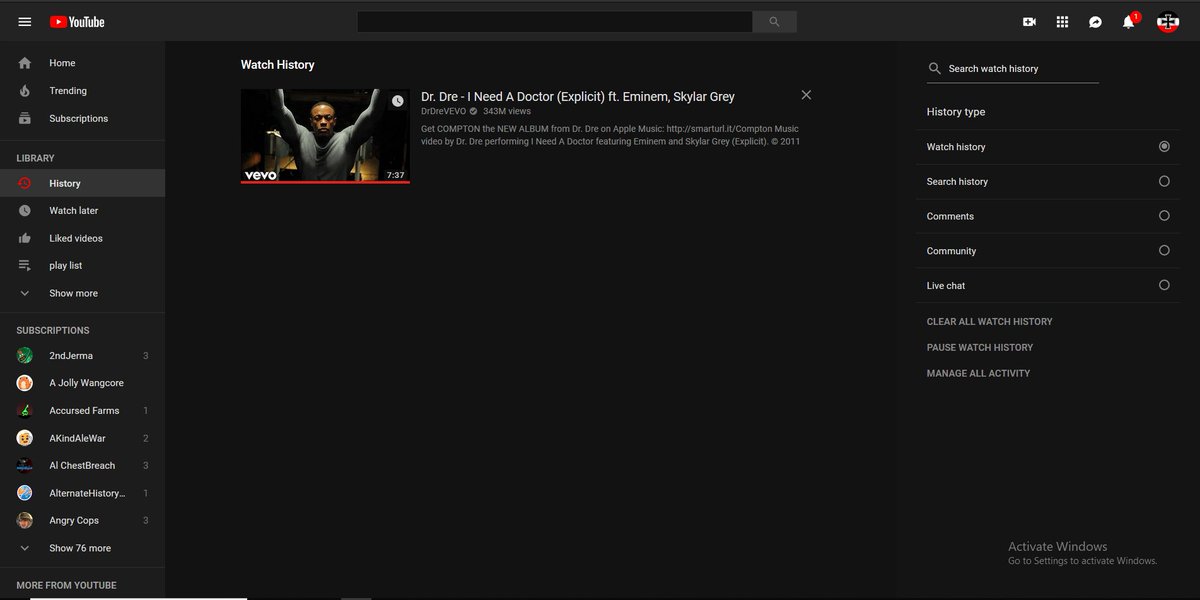
Task: Open the account avatar menu
Action: tap(1168, 22)
